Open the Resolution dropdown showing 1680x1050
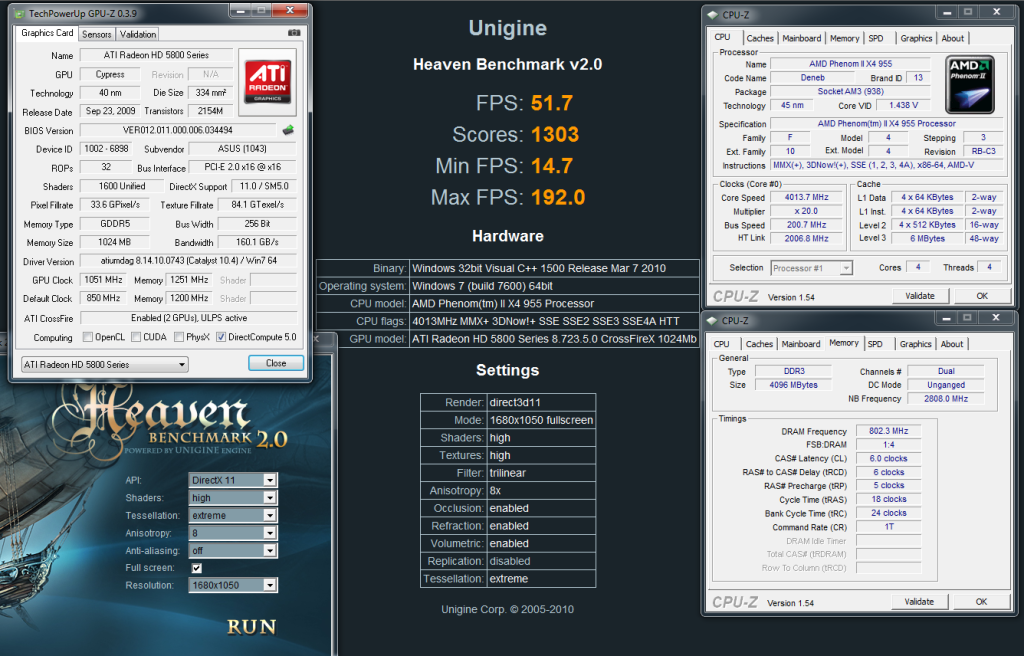Viewport: 1024px width, 656px height. pos(233,585)
